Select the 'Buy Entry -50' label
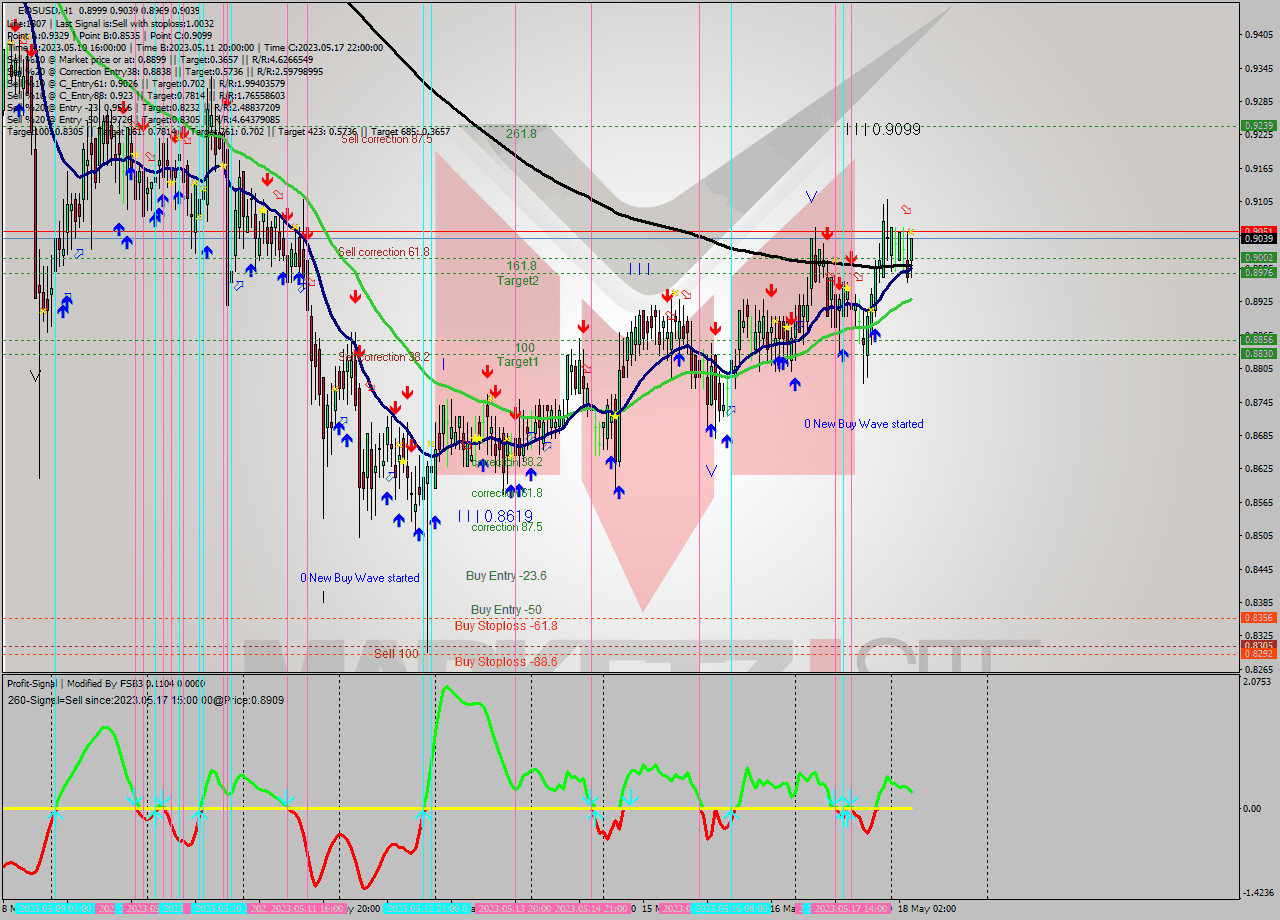 506,610
